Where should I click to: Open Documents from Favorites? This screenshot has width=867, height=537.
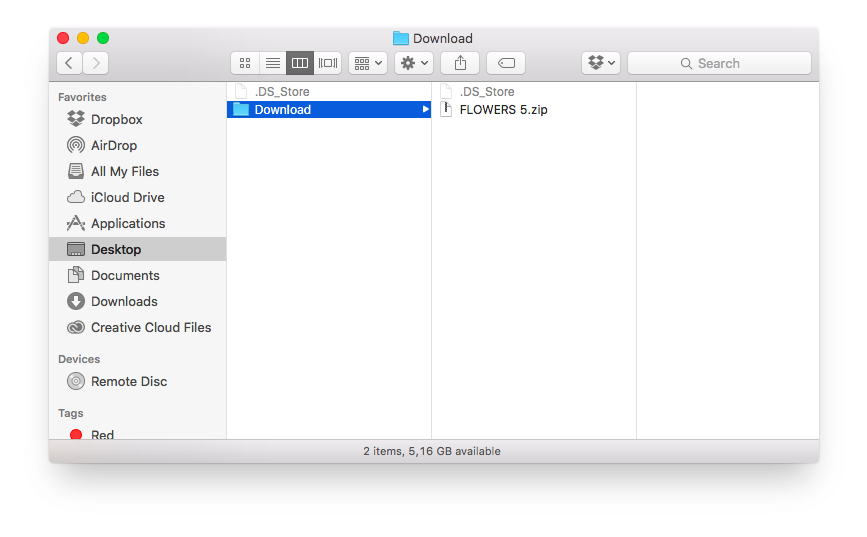[x=124, y=275]
